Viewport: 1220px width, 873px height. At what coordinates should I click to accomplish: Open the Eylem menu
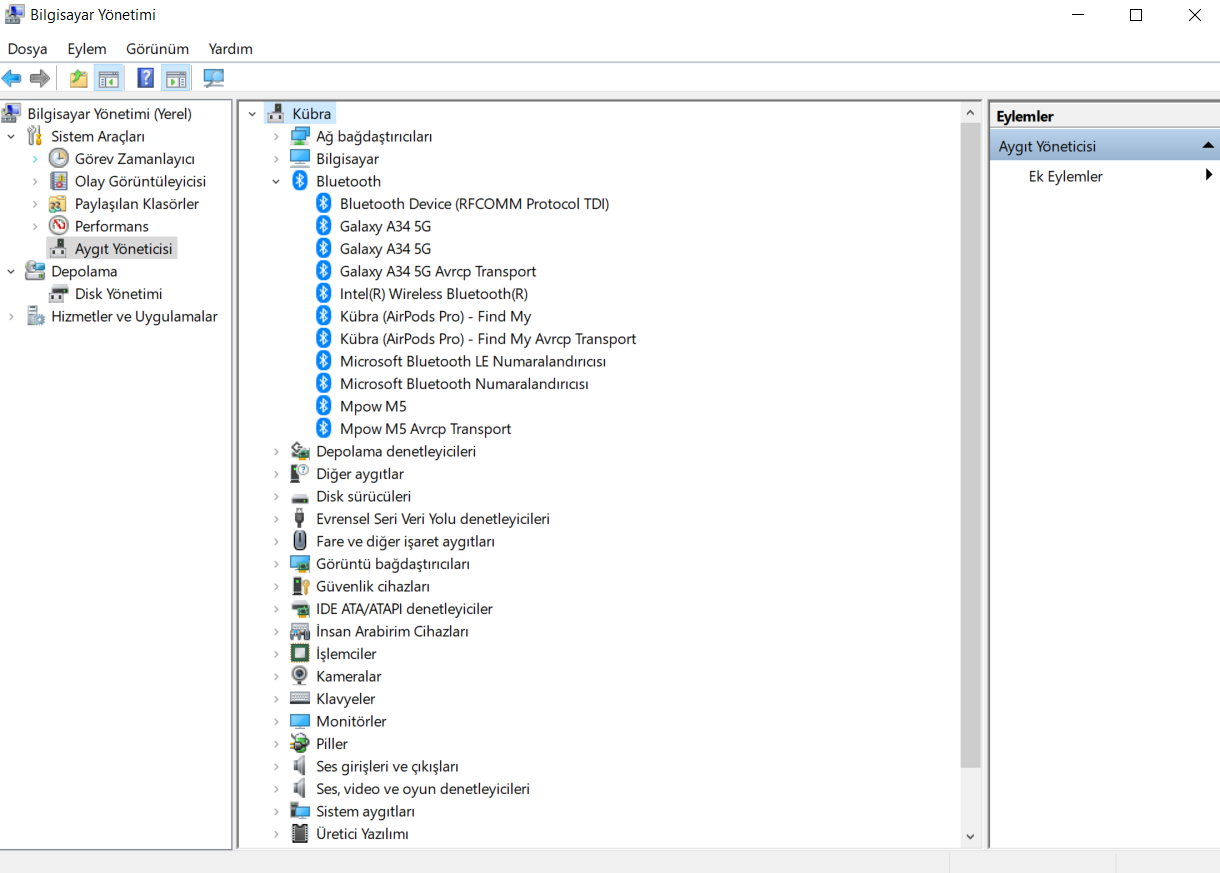coord(87,48)
